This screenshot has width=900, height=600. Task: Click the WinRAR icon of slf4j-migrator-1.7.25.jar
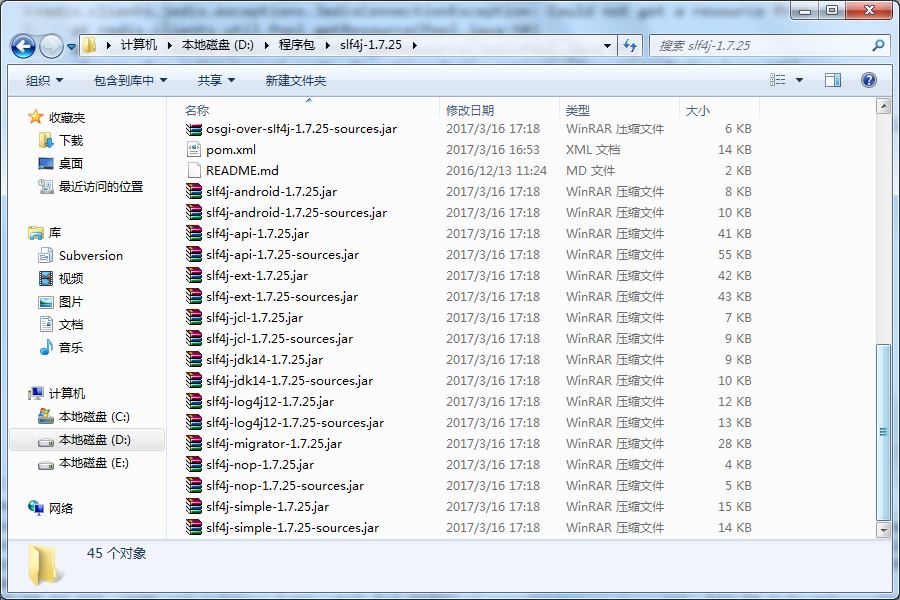[194, 444]
